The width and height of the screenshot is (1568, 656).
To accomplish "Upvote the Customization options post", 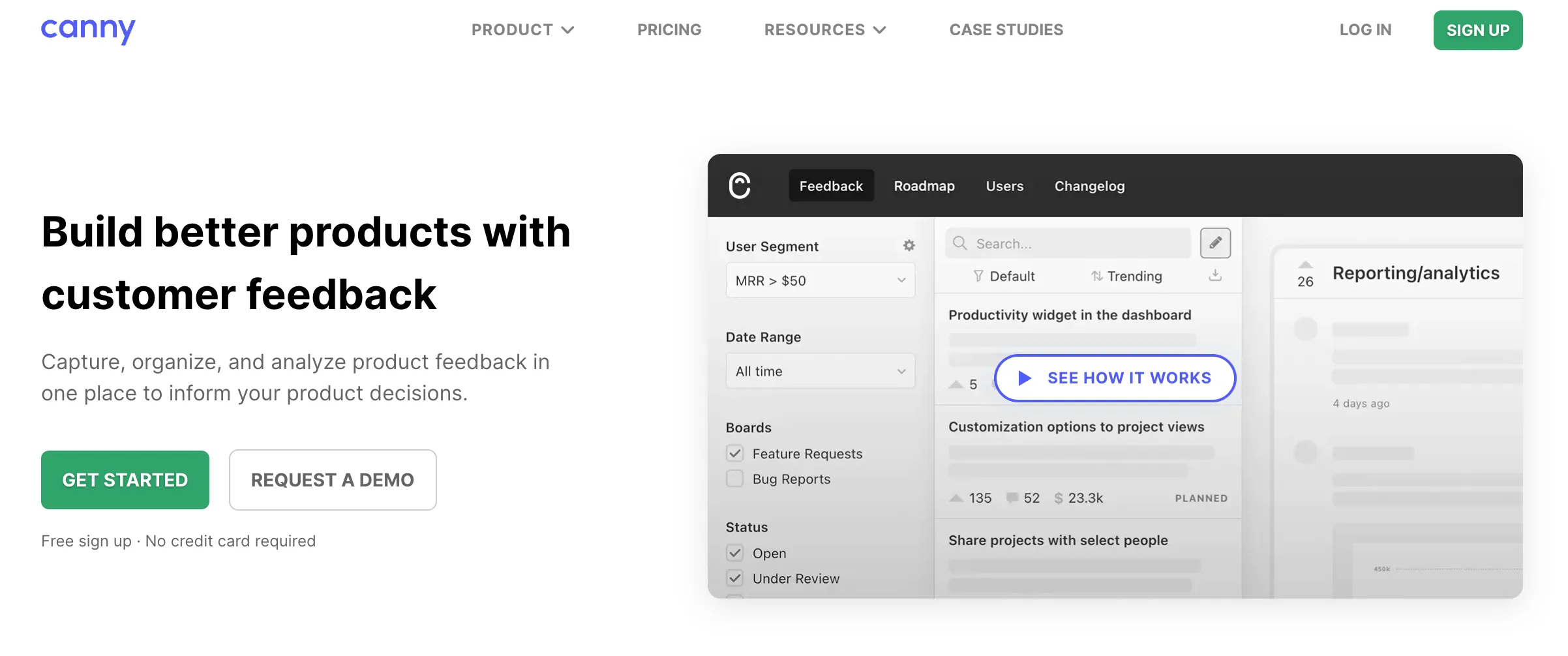I will [956, 498].
